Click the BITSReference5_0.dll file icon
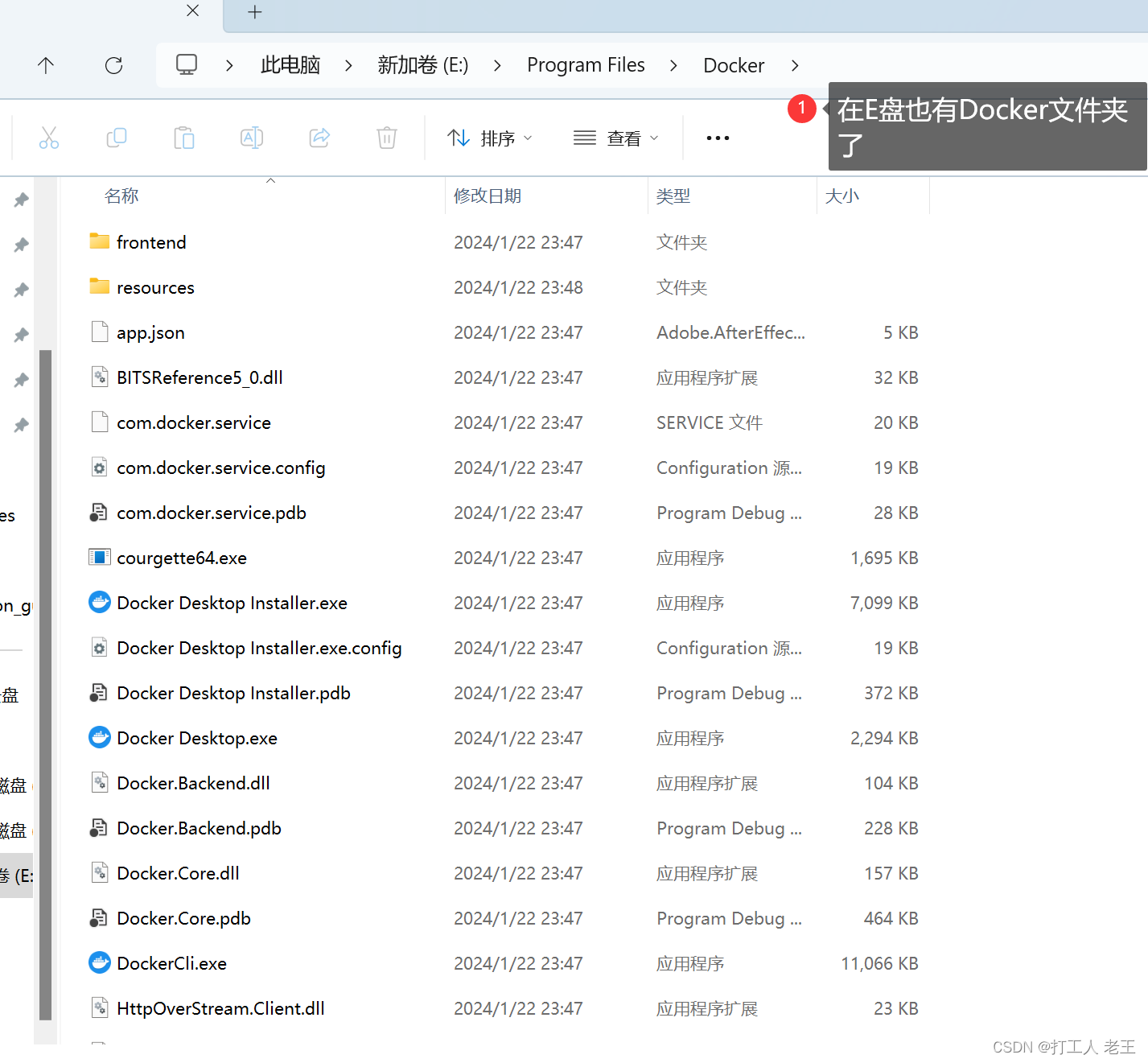The height and width of the screenshot is (1063, 1148). [100, 377]
